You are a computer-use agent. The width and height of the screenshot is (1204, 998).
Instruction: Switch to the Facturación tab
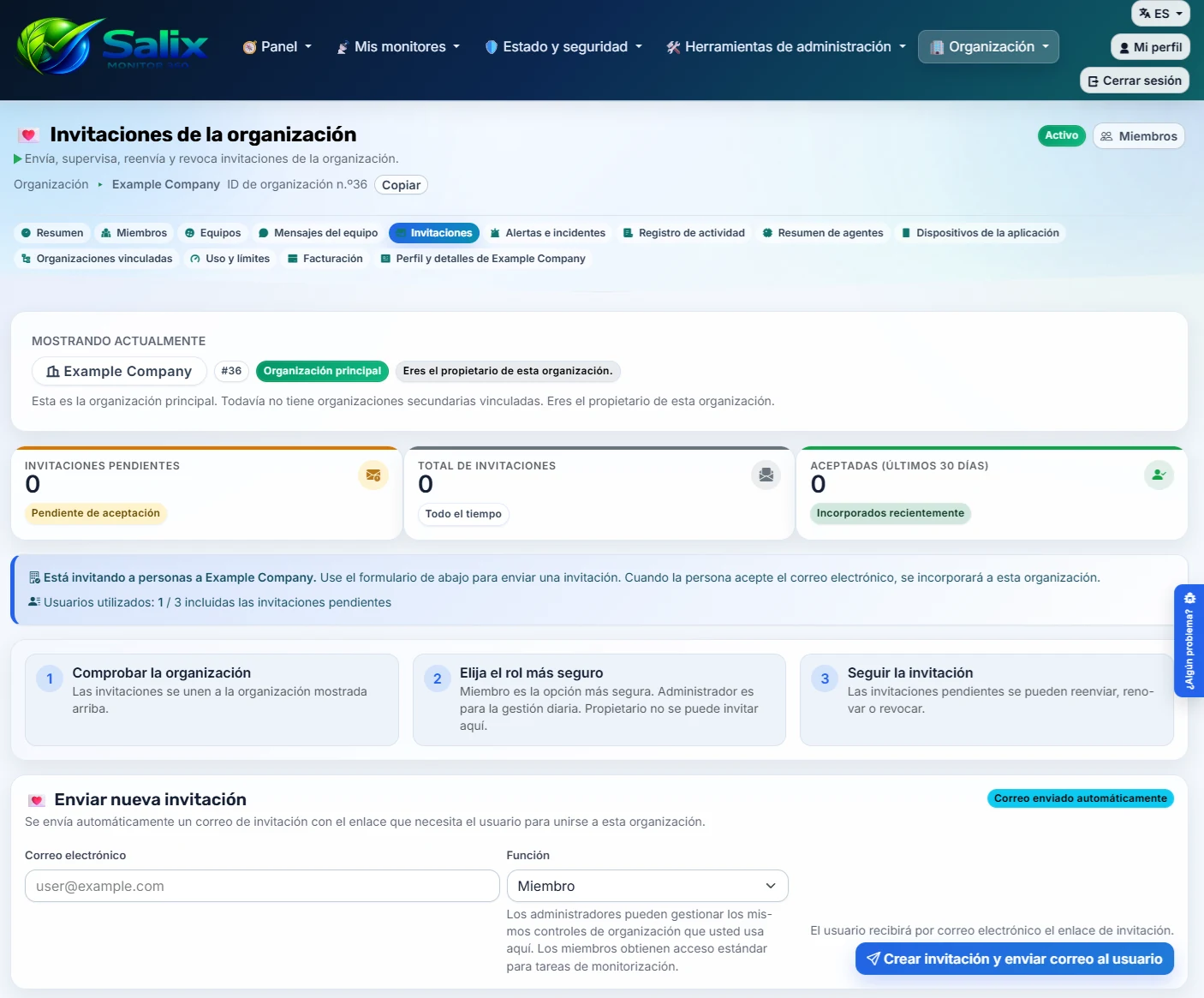[325, 259]
